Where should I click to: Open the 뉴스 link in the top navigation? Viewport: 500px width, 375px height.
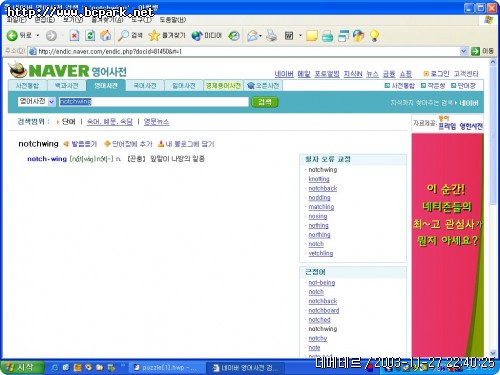tap(372, 74)
